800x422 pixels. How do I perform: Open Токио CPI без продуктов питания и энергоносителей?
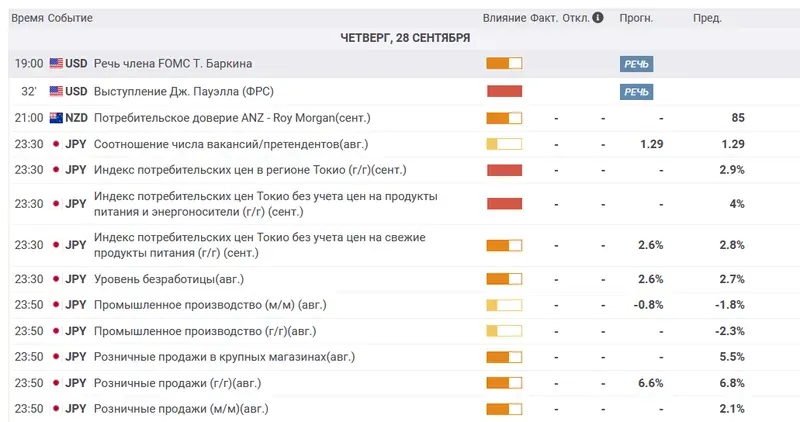pyautogui.click(x=266, y=204)
